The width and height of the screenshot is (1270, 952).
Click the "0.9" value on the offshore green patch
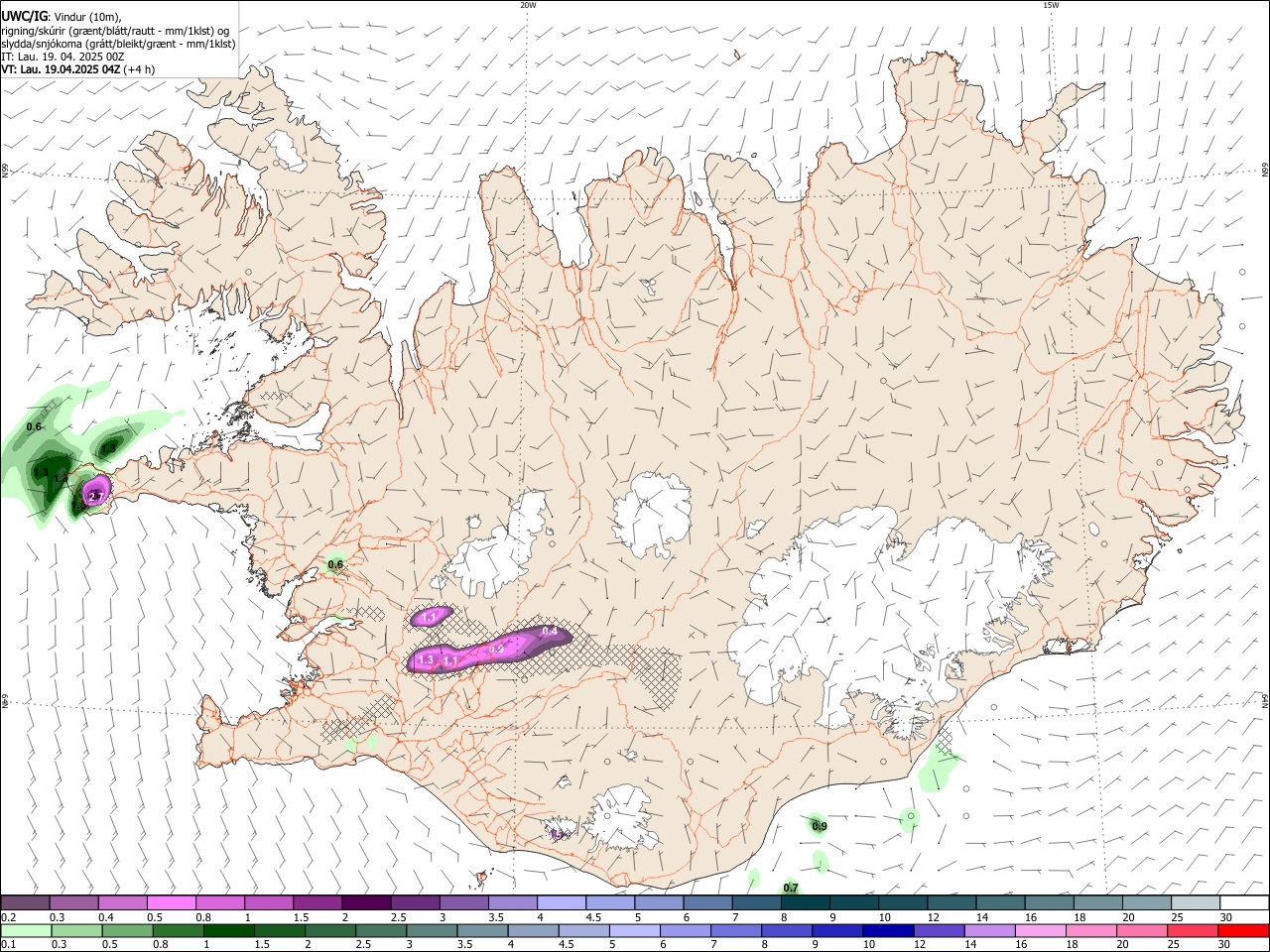(x=820, y=826)
